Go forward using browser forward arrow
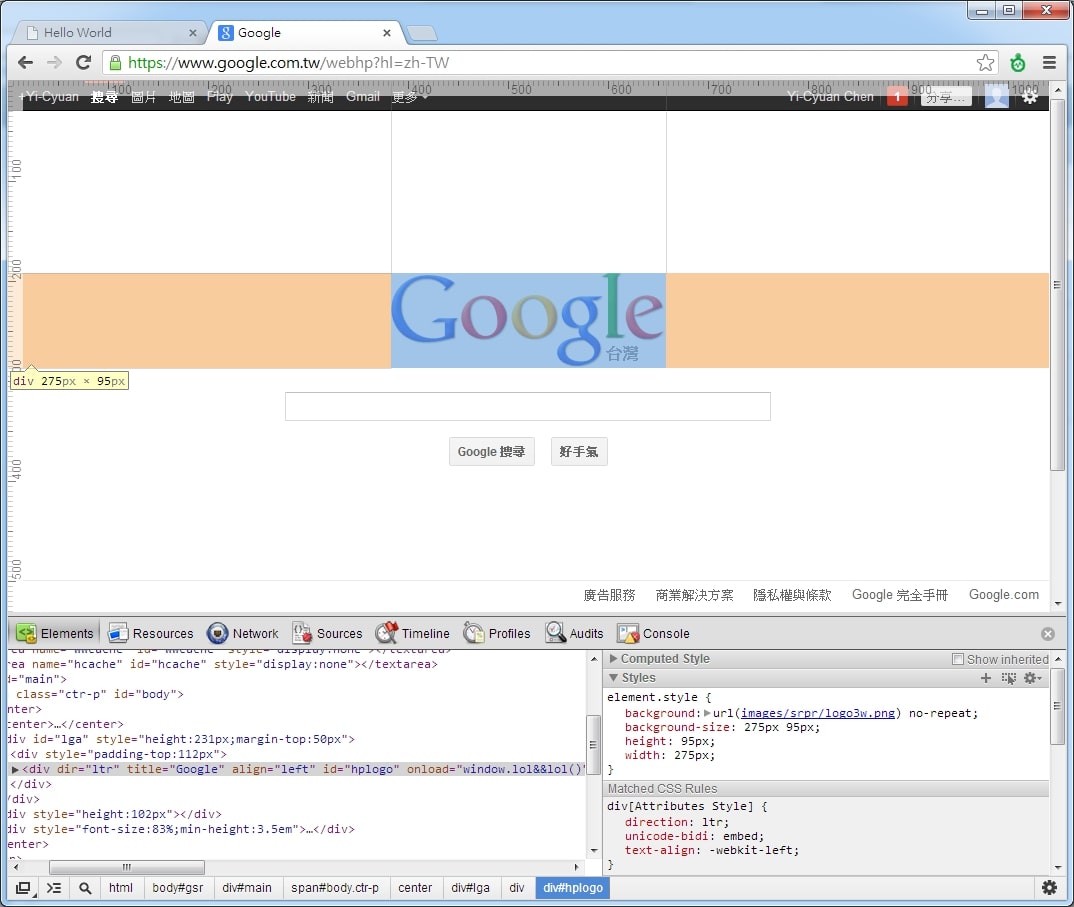The image size is (1074, 907). coord(54,63)
